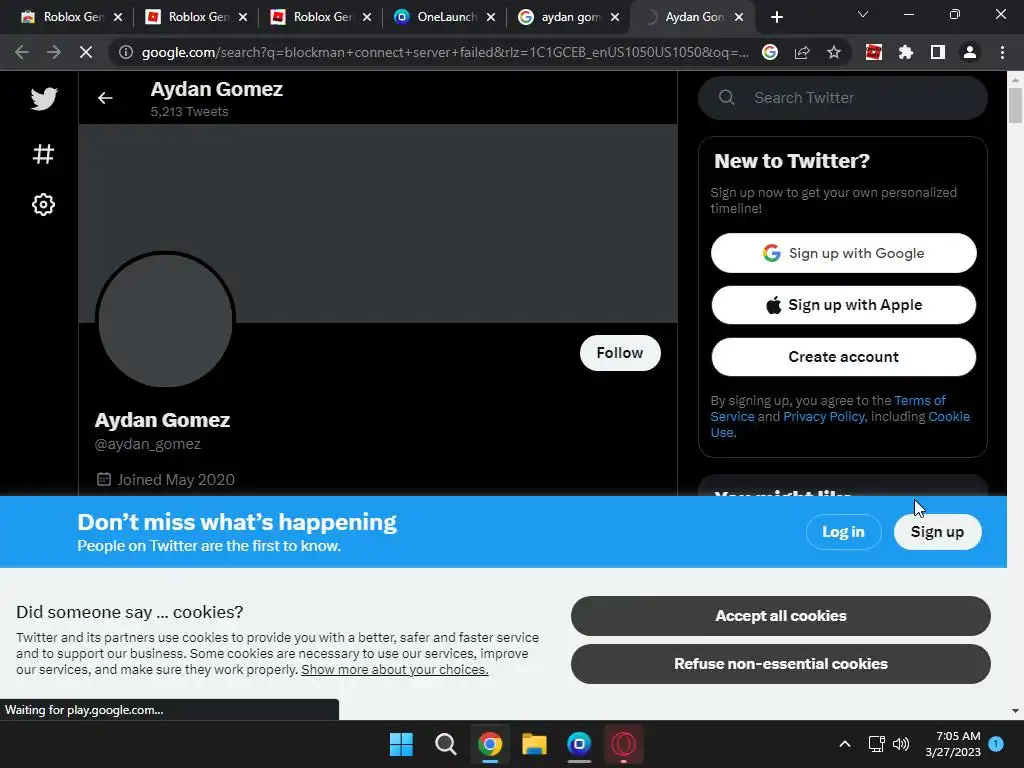Show hidden system tray icons
This screenshot has height=768, width=1024.
844,744
